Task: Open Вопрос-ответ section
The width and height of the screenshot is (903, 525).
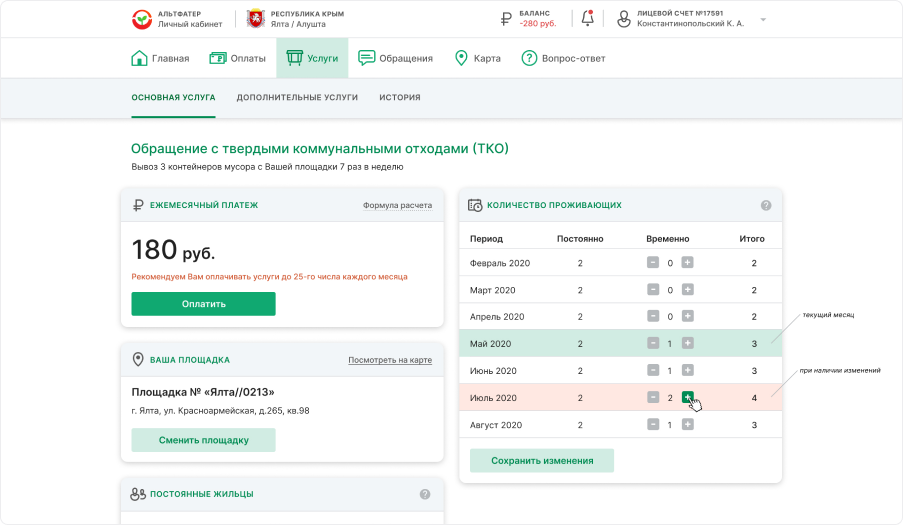Action: tap(563, 58)
